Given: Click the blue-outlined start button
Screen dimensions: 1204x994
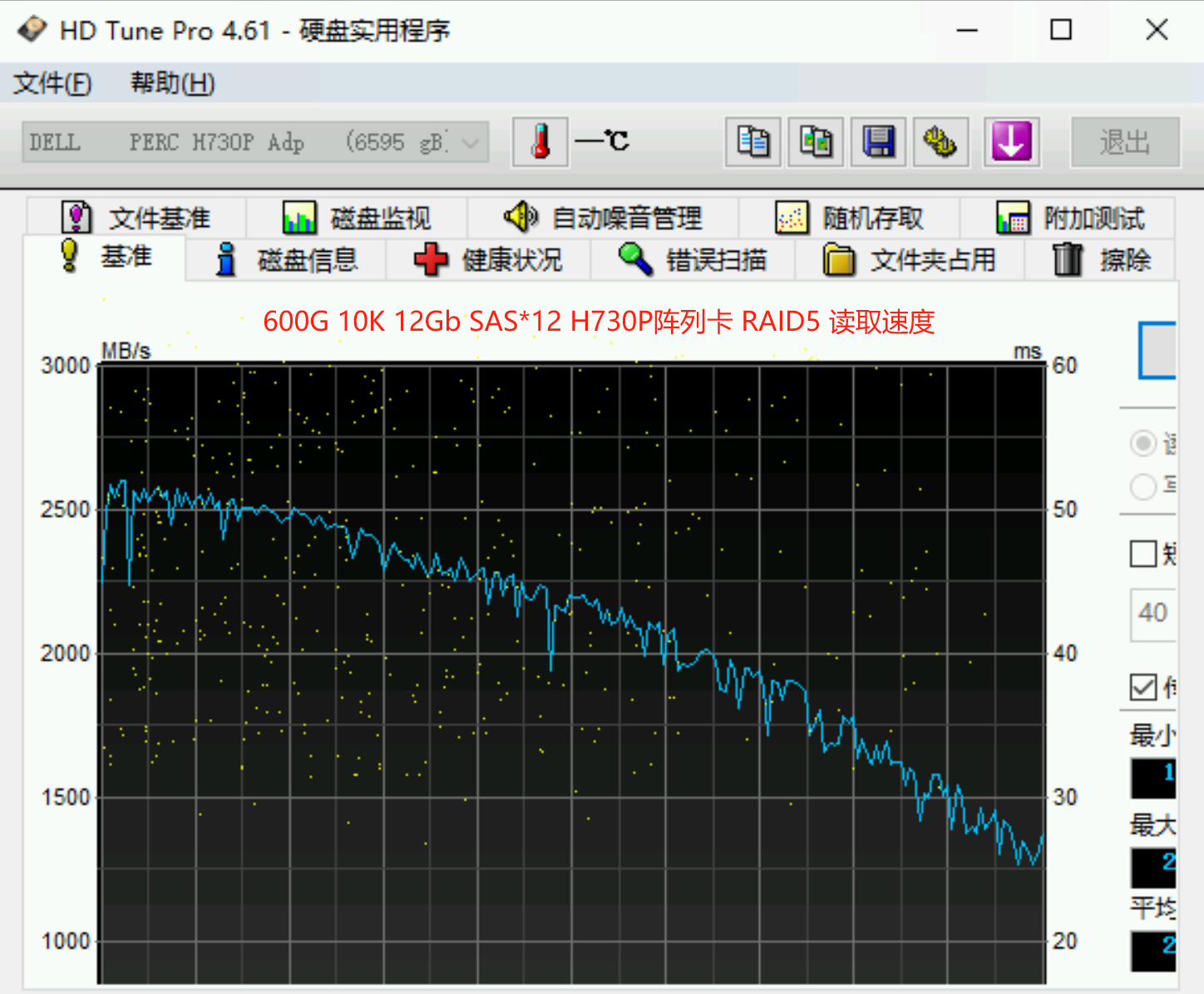Looking at the screenshot, I should click(x=1157, y=350).
